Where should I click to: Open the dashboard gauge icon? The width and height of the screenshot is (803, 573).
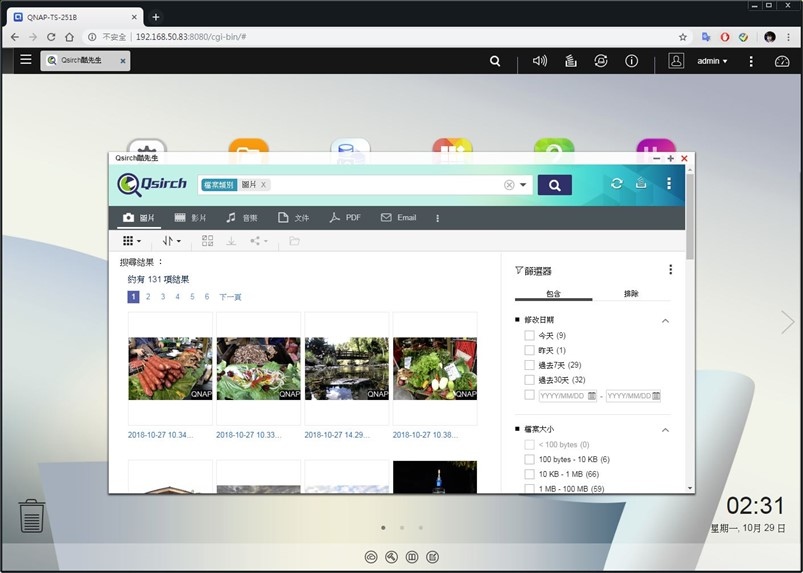tap(782, 61)
